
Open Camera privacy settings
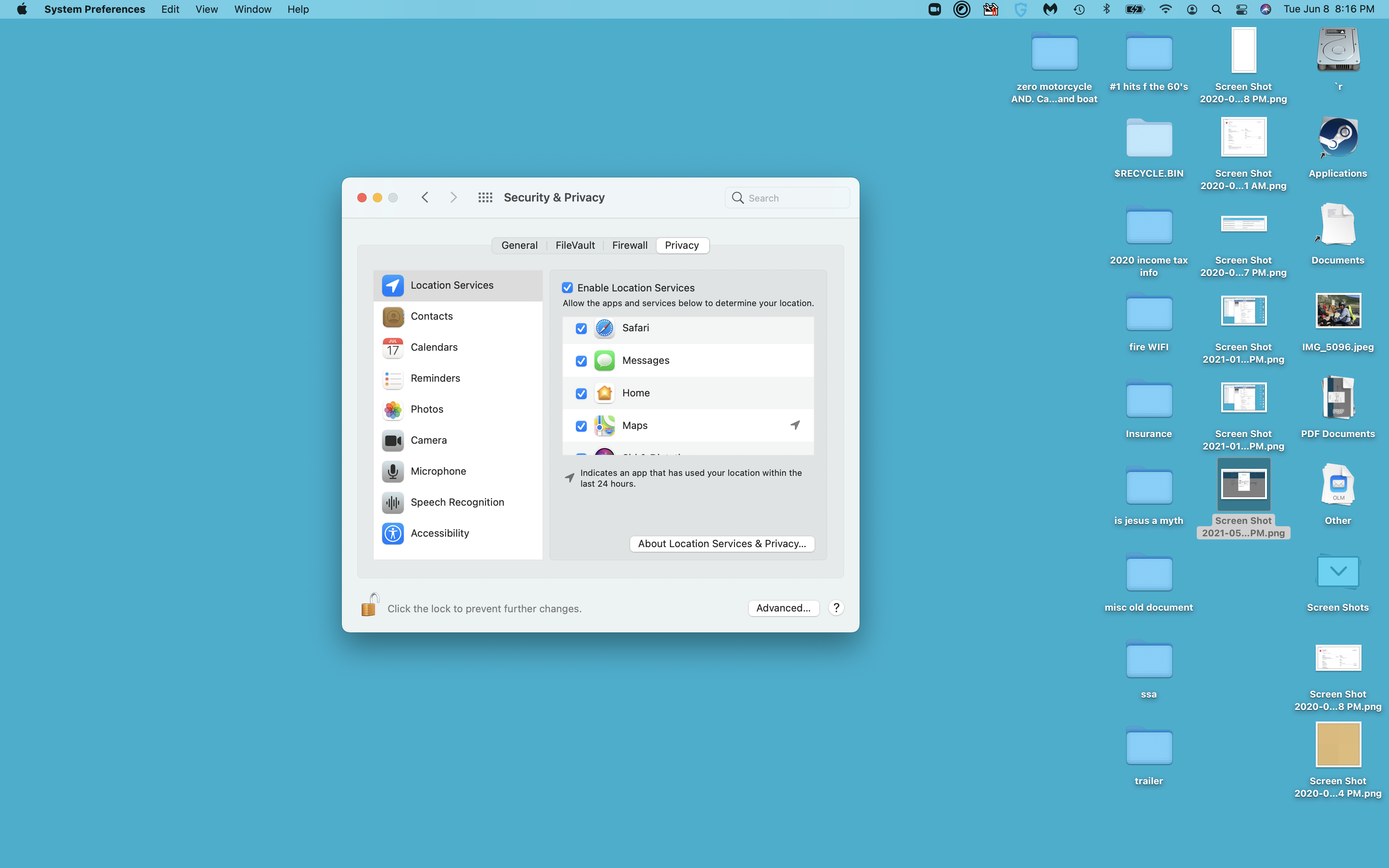click(428, 440)
